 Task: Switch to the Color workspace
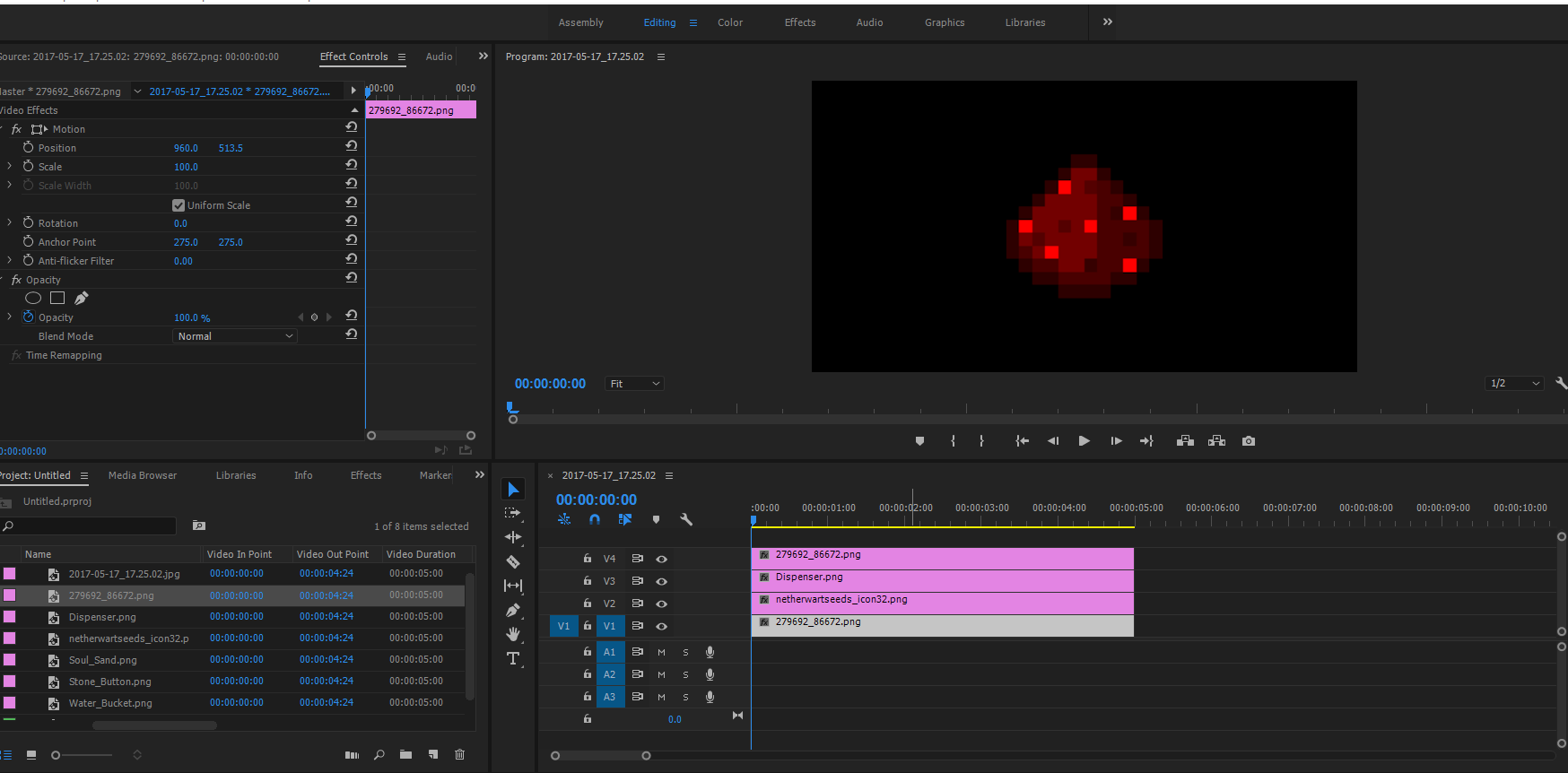pos(730,22)
